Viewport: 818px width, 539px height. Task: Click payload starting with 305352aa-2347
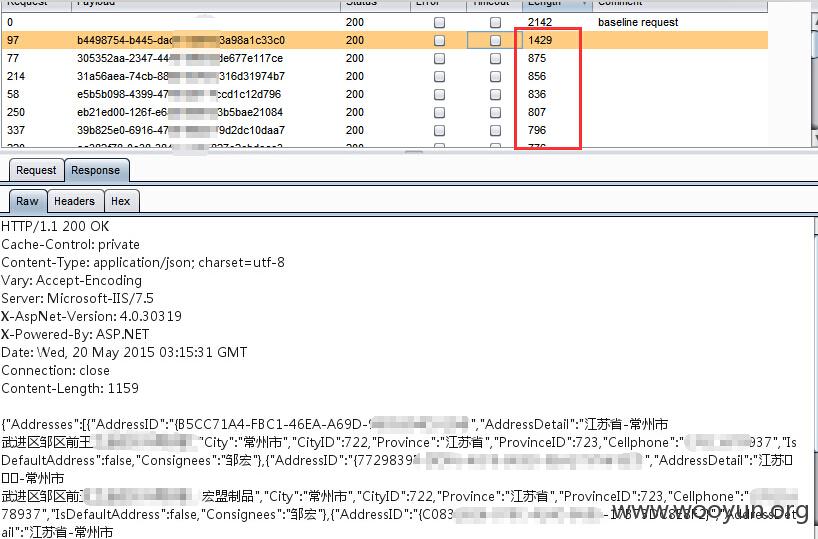(x=180, y=58)
